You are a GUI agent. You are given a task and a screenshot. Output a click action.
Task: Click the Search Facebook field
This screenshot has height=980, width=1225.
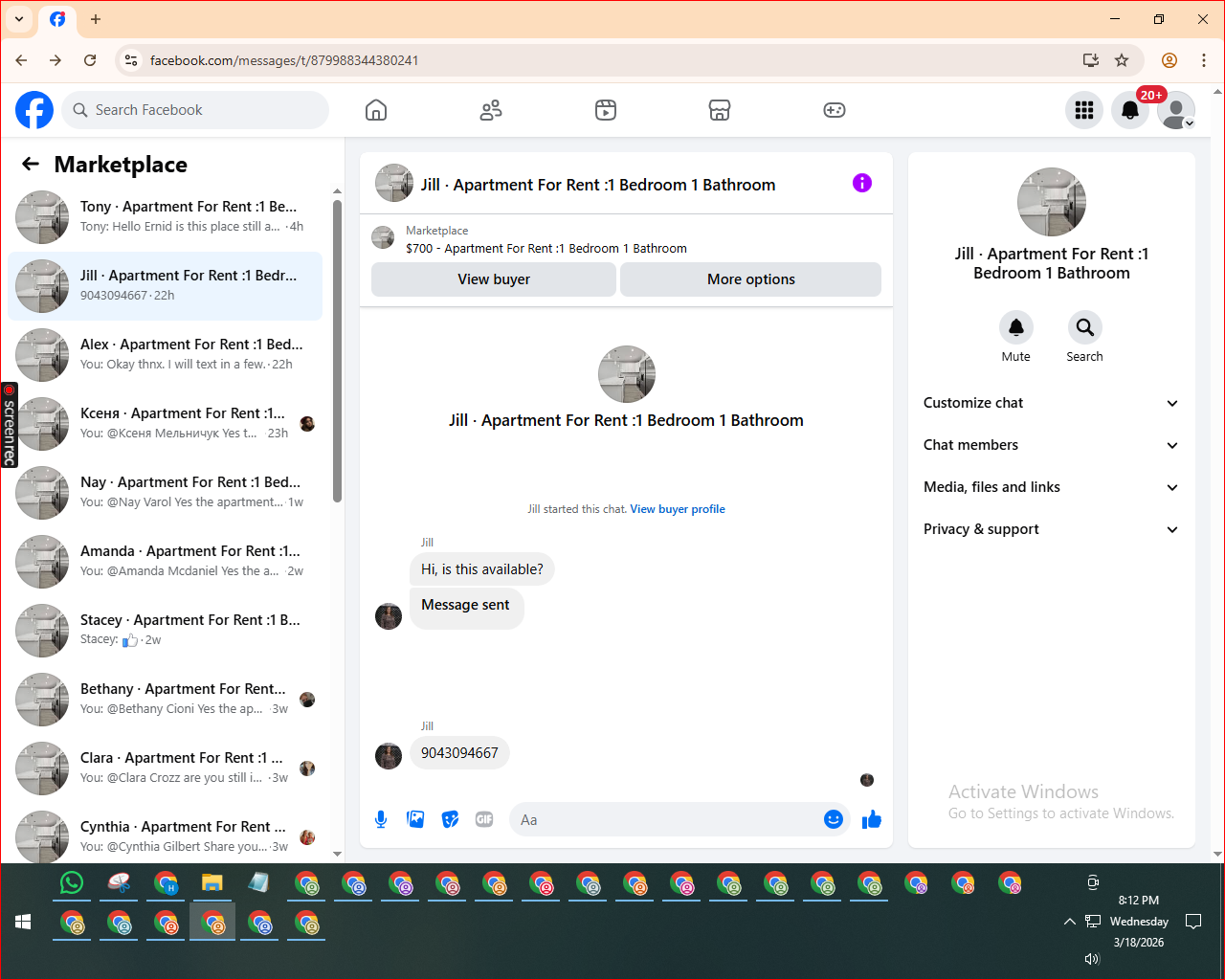click(x=195, y=110)
